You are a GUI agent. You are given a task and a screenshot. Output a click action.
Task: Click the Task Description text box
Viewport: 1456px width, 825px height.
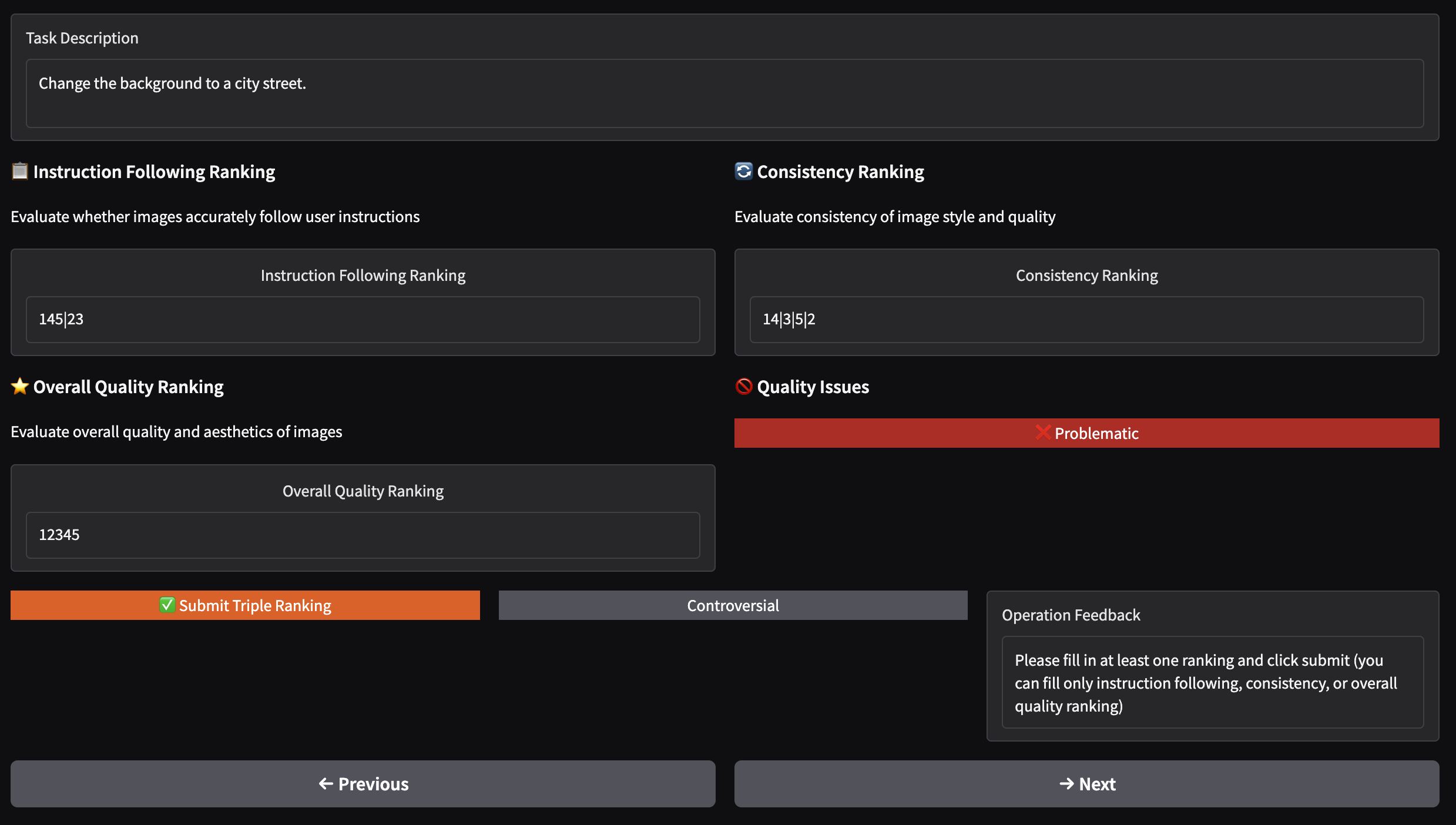724,93
